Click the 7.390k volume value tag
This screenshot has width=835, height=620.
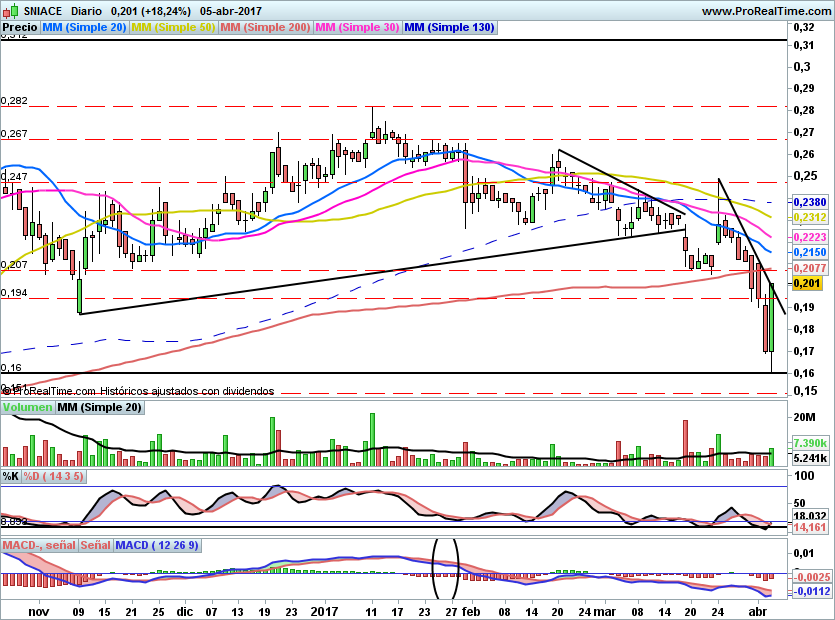(x=810, y=443)
